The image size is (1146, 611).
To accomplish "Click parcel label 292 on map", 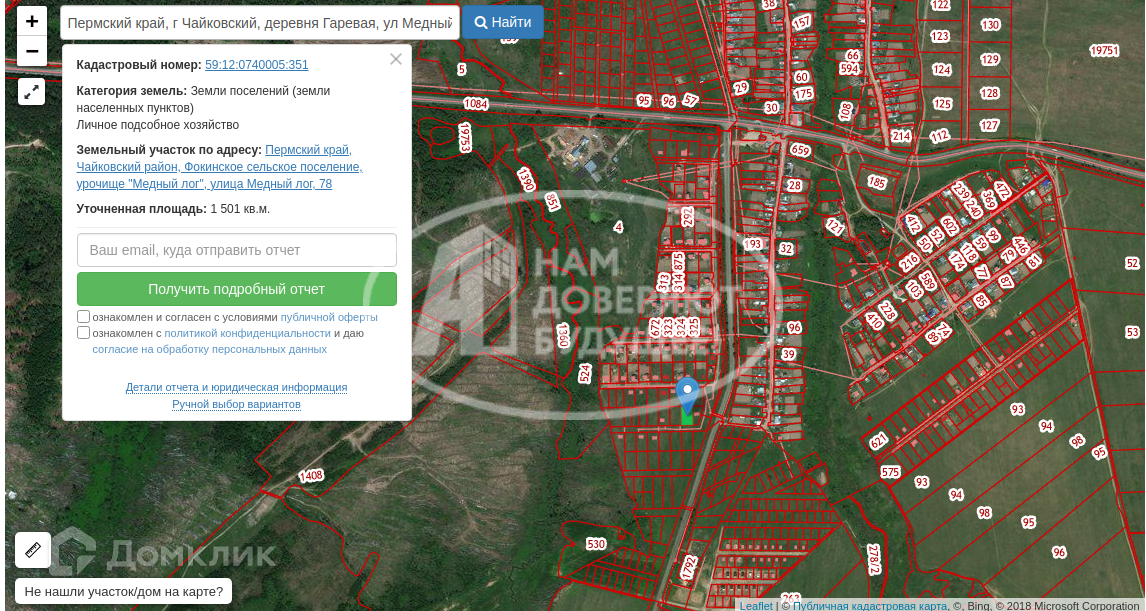I will point(687,217).
